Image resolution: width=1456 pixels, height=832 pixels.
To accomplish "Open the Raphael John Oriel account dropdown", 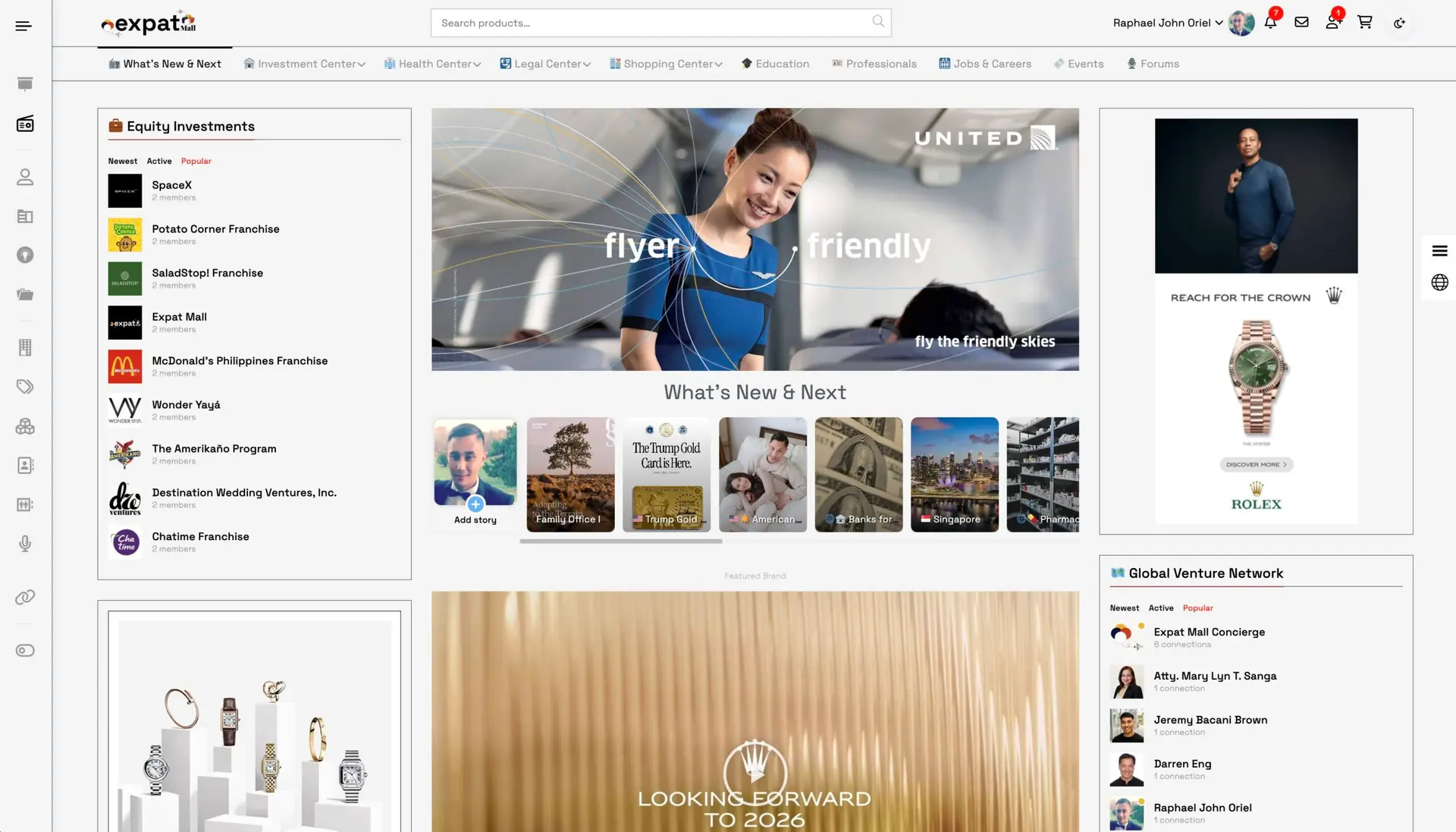I will (1168, 23).
